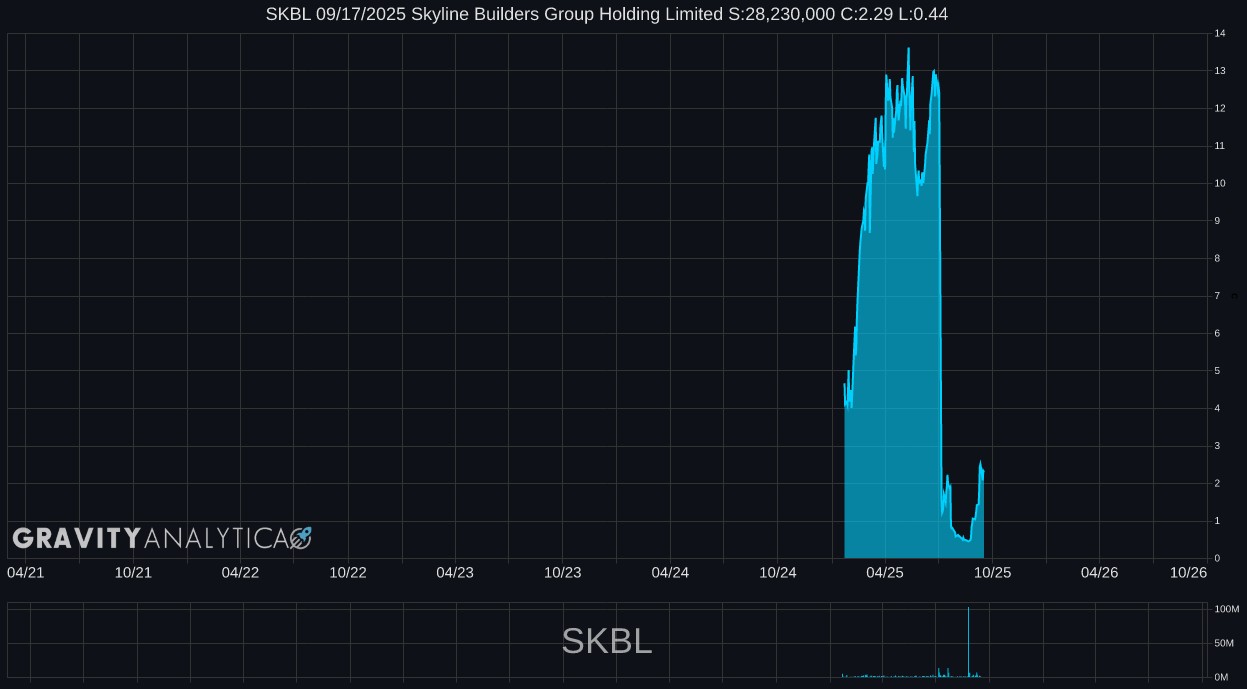Click price axis value 8
Screen dimensions: 1247x689
(x=1217, y=259)
